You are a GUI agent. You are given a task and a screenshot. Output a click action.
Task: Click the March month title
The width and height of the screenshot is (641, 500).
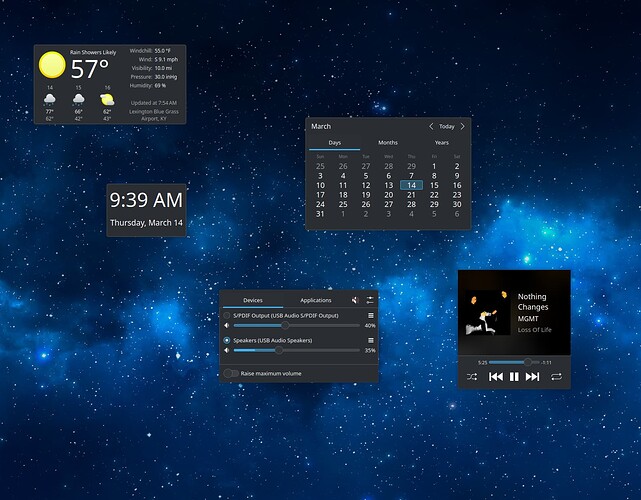pyautogui.click(x=321, y=126)
